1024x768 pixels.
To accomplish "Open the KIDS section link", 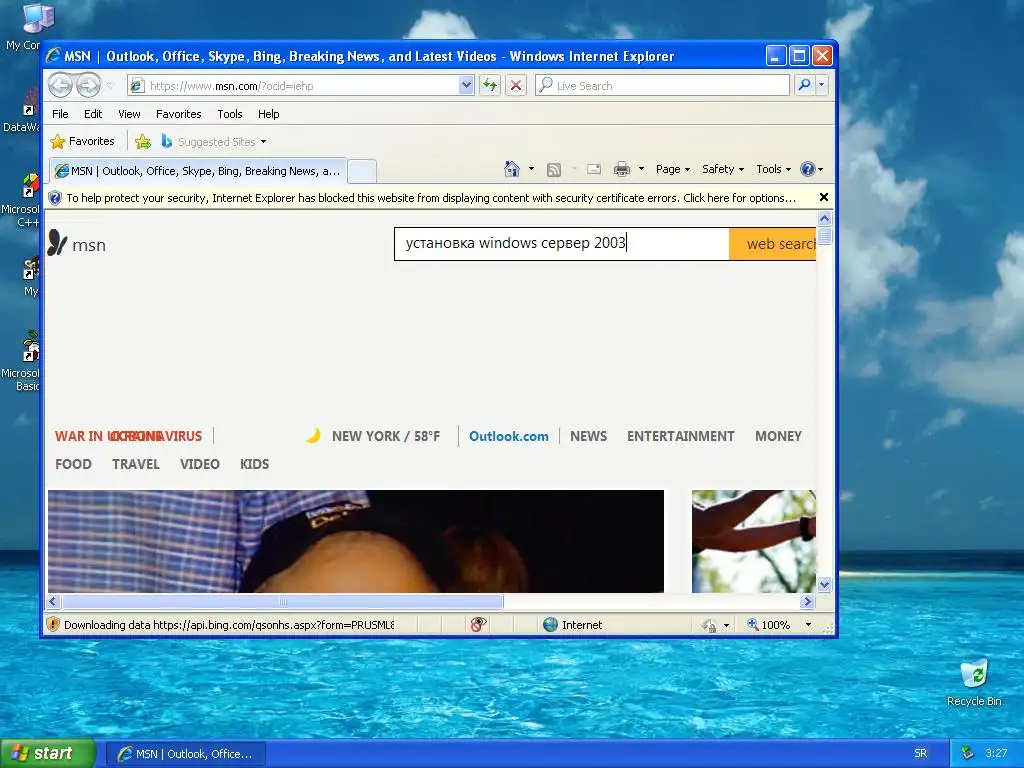I will point(255,464).
